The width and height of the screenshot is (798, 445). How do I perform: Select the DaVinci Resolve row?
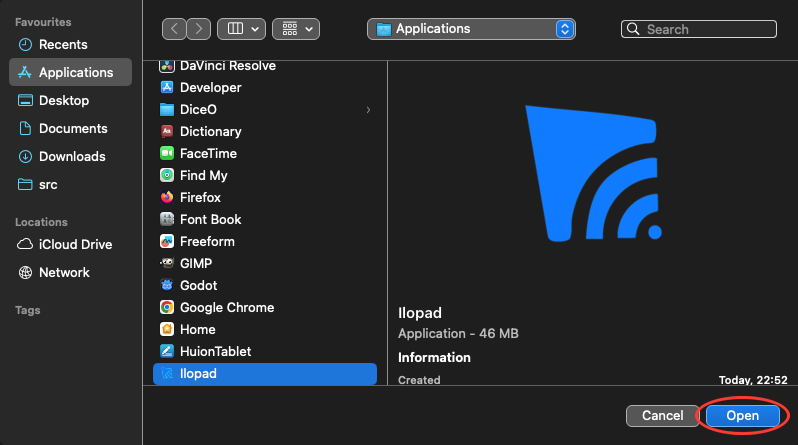point(265,67)
